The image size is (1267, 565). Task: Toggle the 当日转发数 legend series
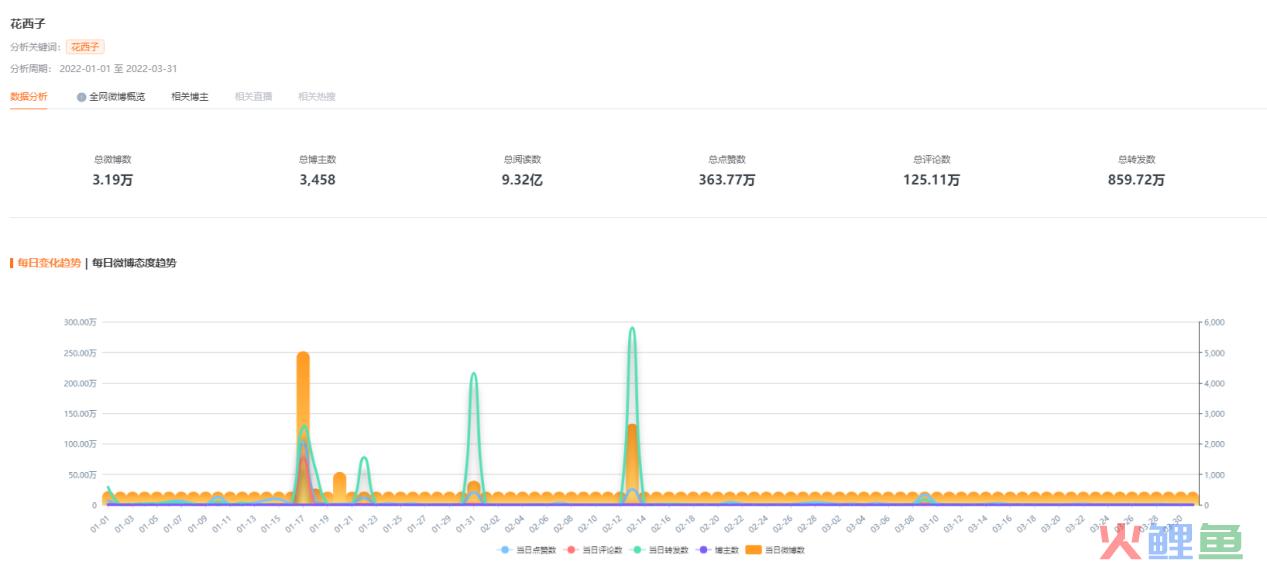pyautogui.click(x=660, y=550)
